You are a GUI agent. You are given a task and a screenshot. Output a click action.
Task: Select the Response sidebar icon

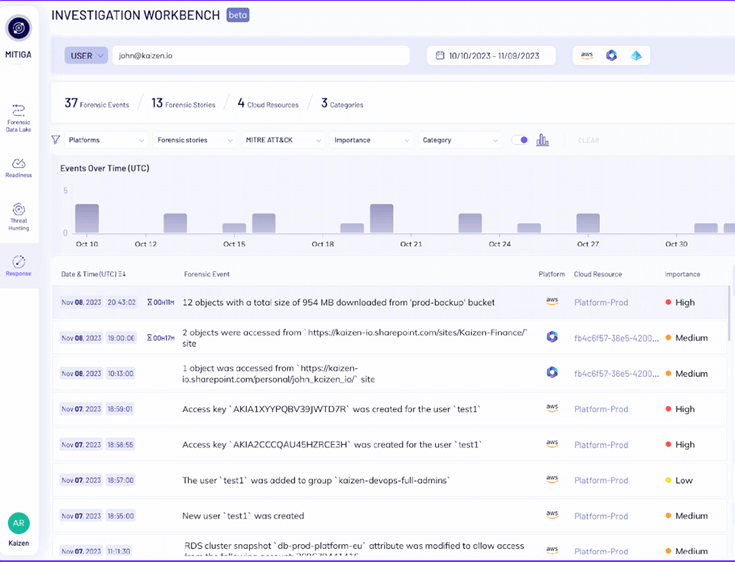pos(19,262)
